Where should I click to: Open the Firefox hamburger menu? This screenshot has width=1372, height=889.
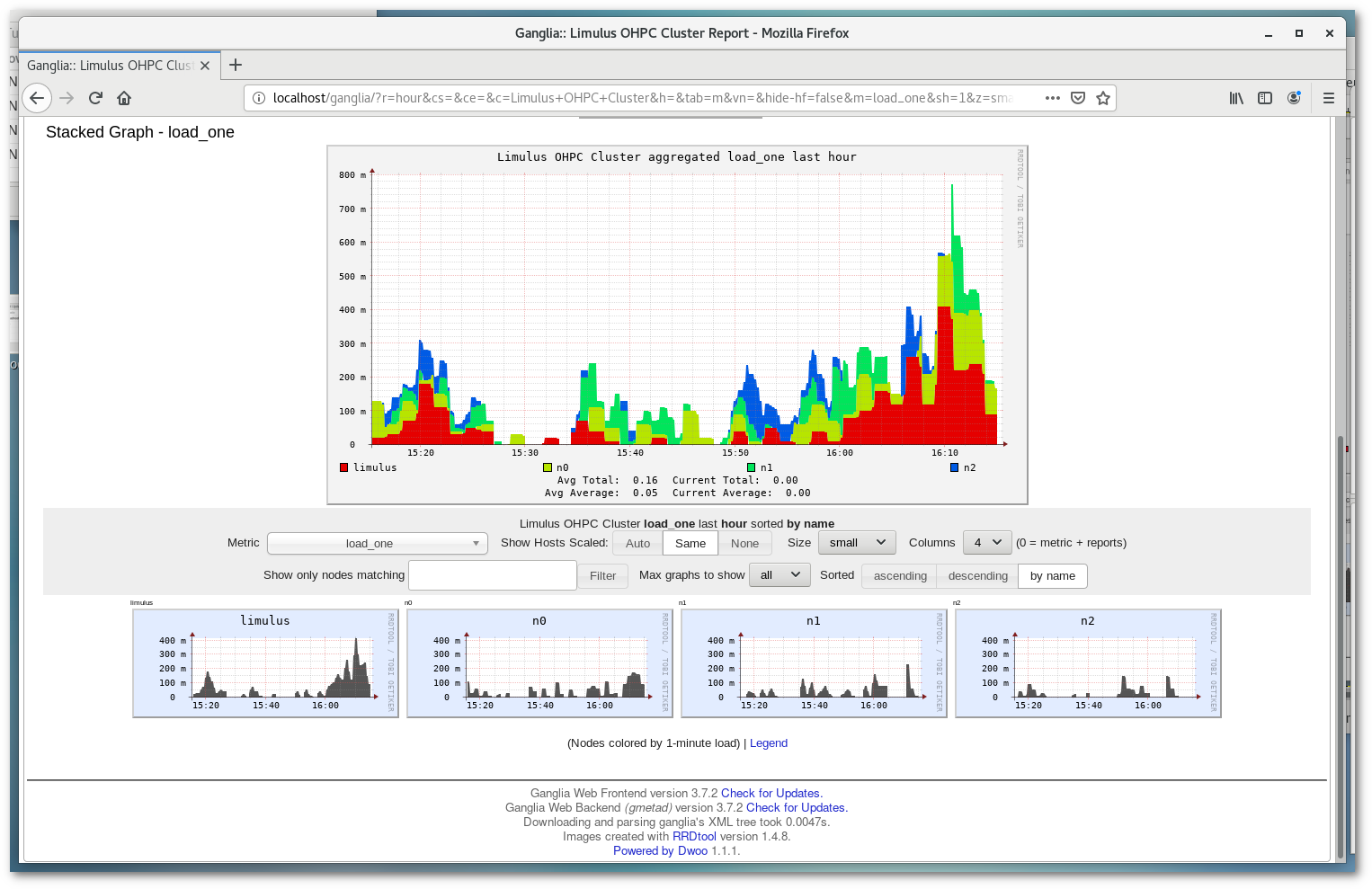[1328, 98]
